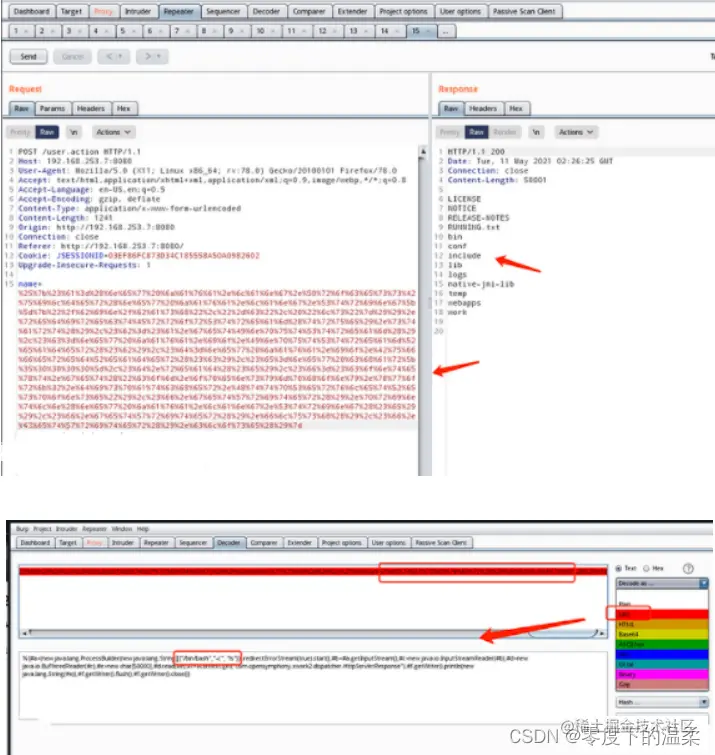This screenshot has width=715, height=755.
Task: Select Repeater request tab 7
Action: tap(177, 31)
